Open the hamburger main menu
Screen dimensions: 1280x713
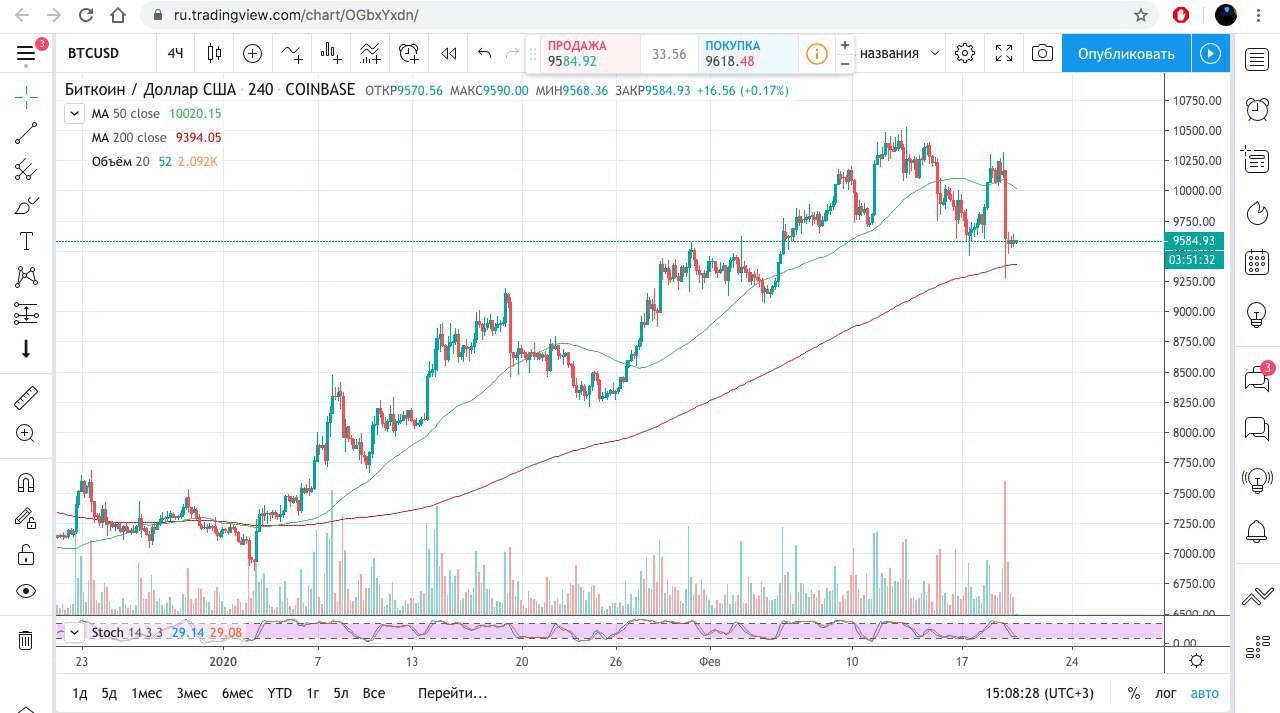point(26,54)
